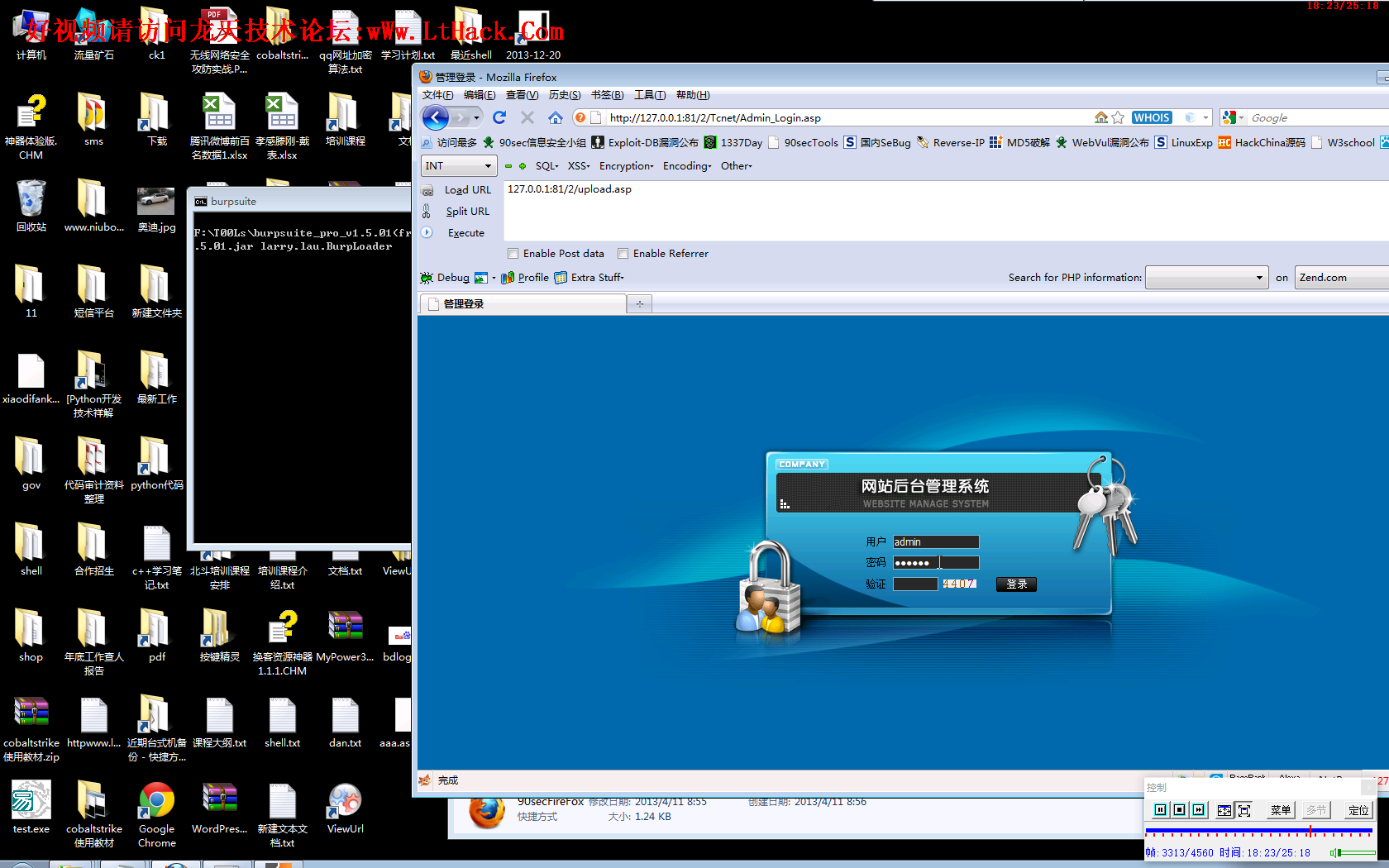Screen dimensions: 1389x868
Task: Click the 用户 username field
Action: pos(936,542)
